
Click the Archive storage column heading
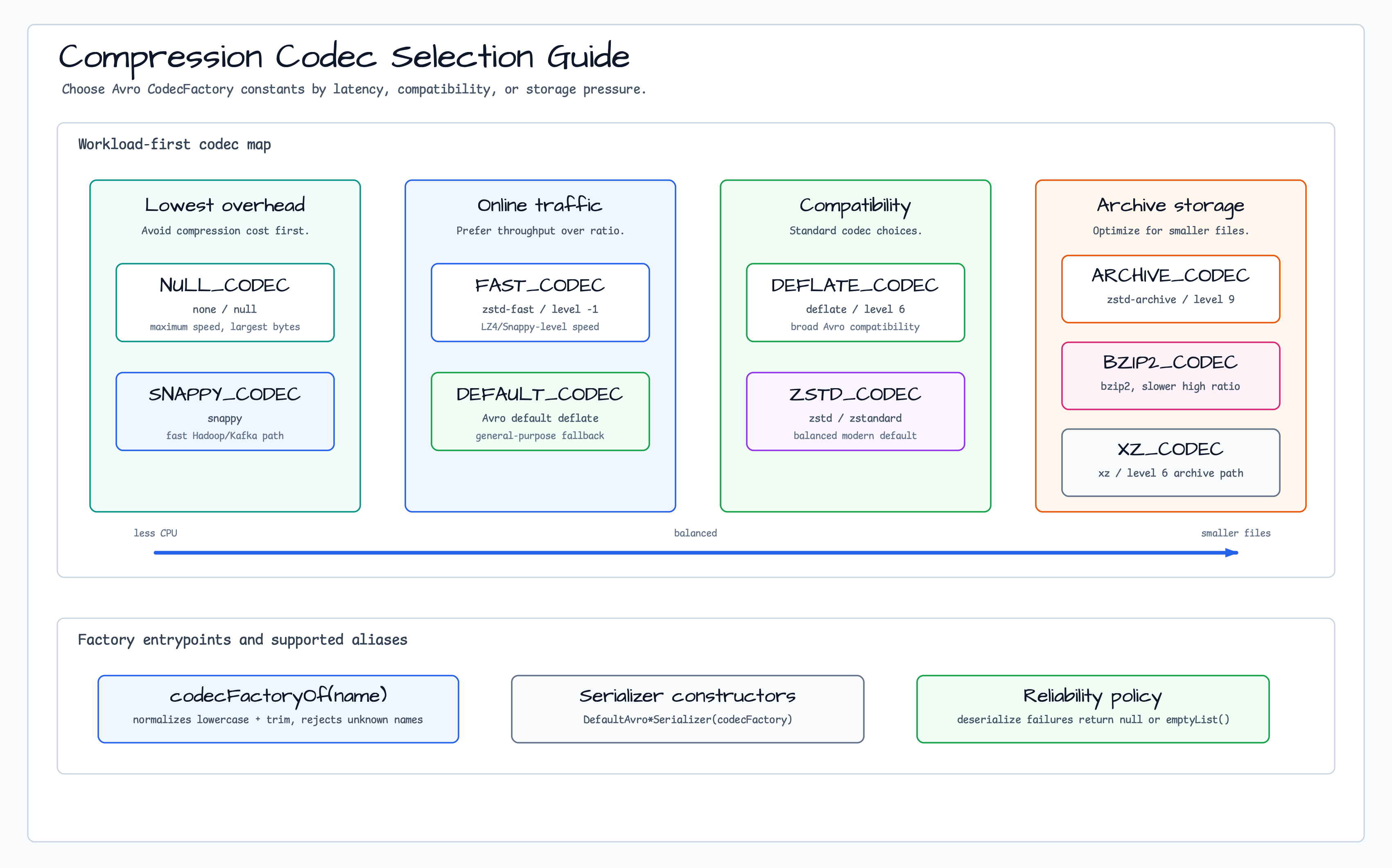1171,206
